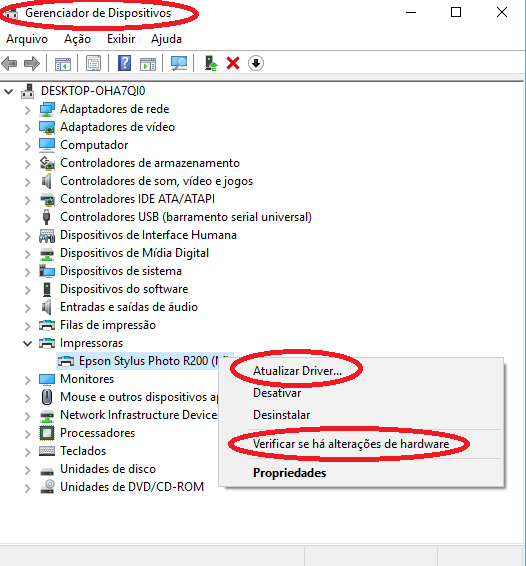Click the black down-arrow disable device icon
Image resolution: width=526 pixels, height=566 pixels.
256,64
